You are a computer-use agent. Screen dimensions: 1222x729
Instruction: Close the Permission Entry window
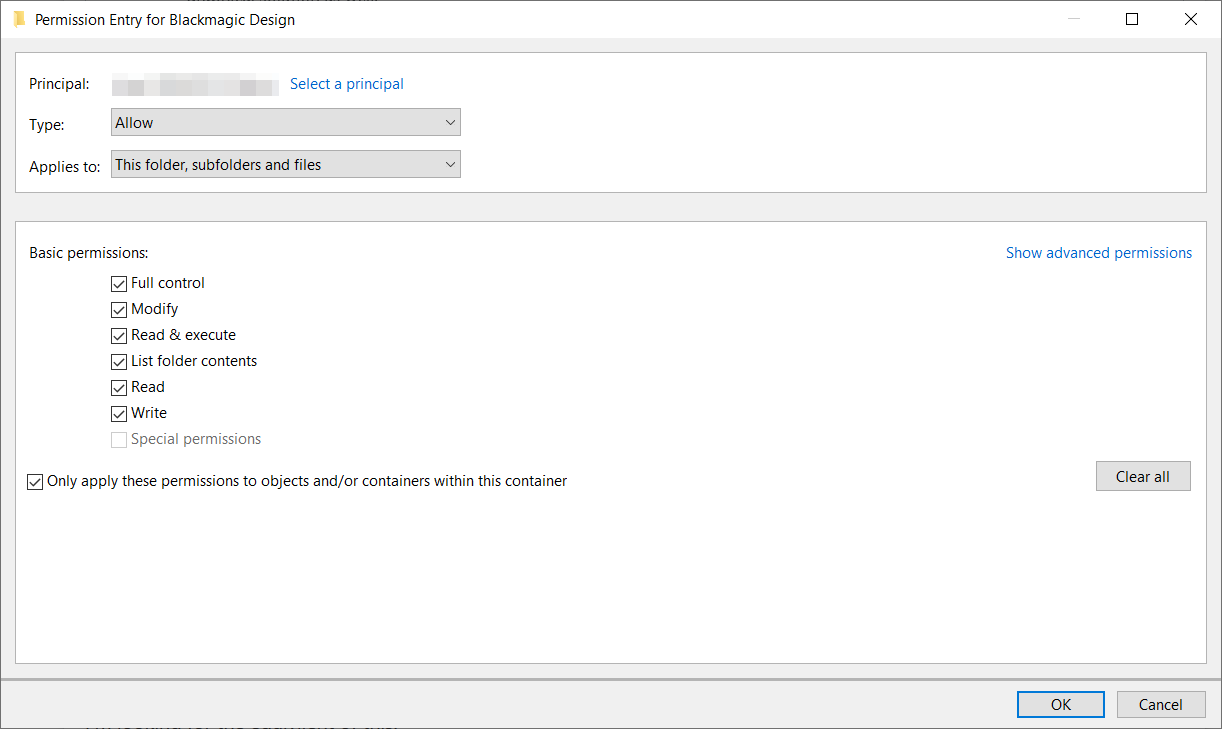[x=1191, y=19]
